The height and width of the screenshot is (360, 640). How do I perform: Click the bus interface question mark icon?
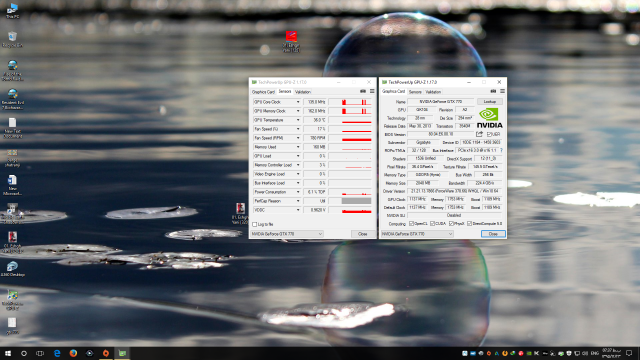pyautogui.click(x=501, y=150)
